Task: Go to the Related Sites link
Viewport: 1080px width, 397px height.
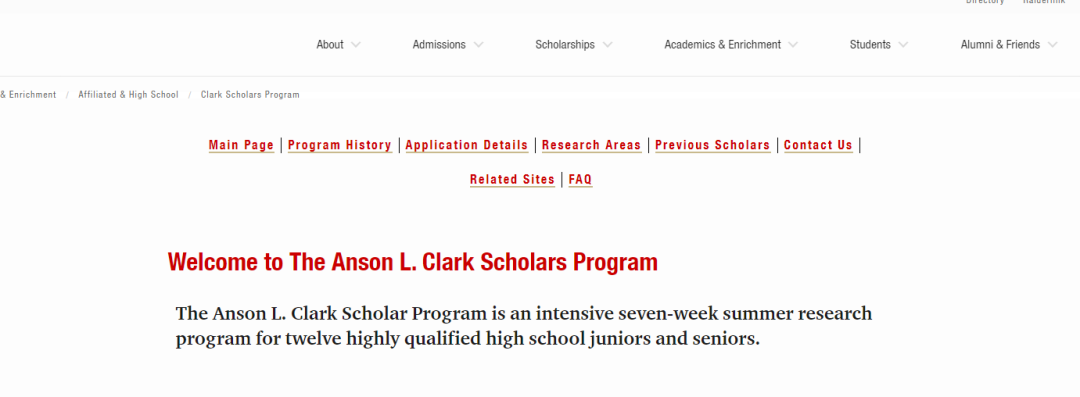Action: 512,180
